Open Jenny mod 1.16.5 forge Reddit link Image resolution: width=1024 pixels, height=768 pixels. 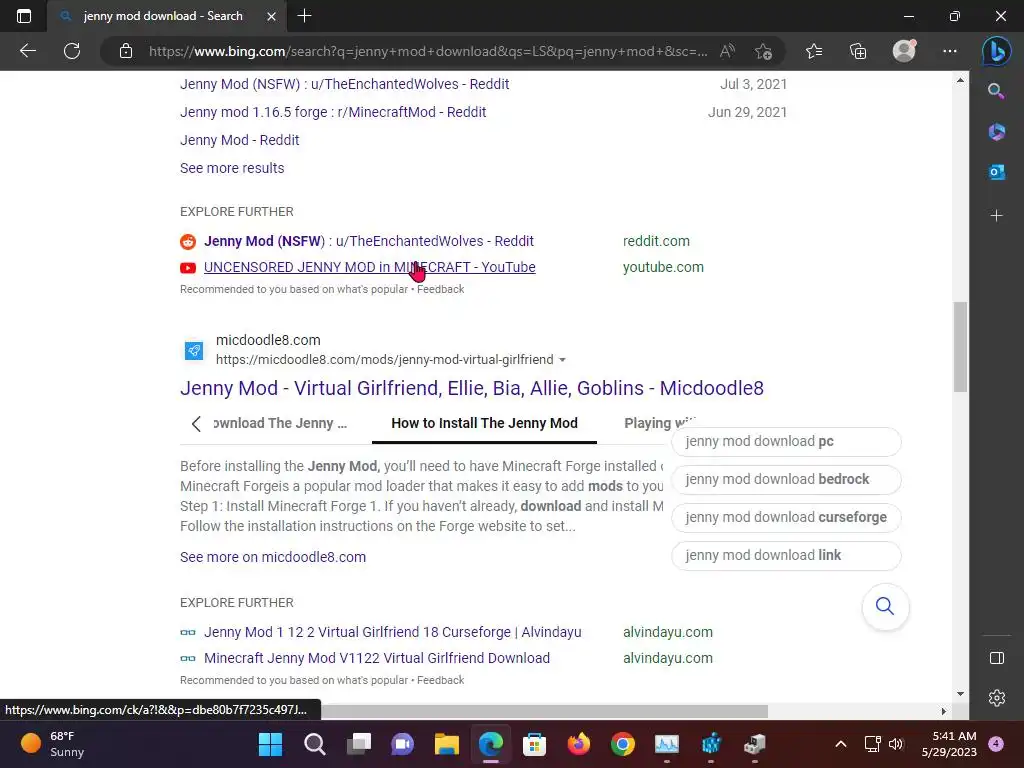click(333, 112)
